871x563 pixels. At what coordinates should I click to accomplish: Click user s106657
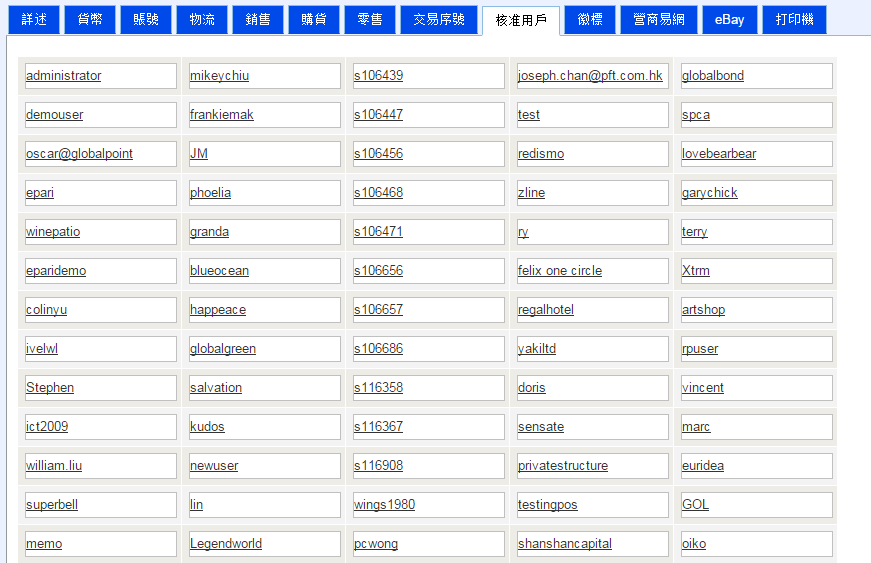click(378, 309)
